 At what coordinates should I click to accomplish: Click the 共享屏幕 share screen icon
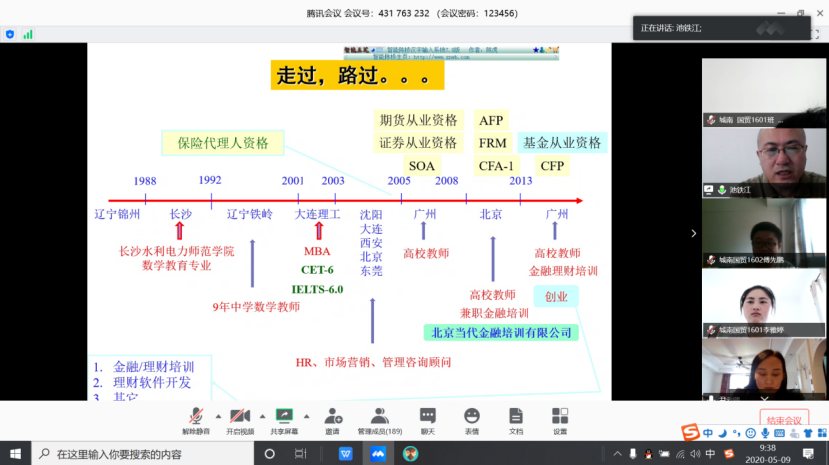click(x=284, y=416)
